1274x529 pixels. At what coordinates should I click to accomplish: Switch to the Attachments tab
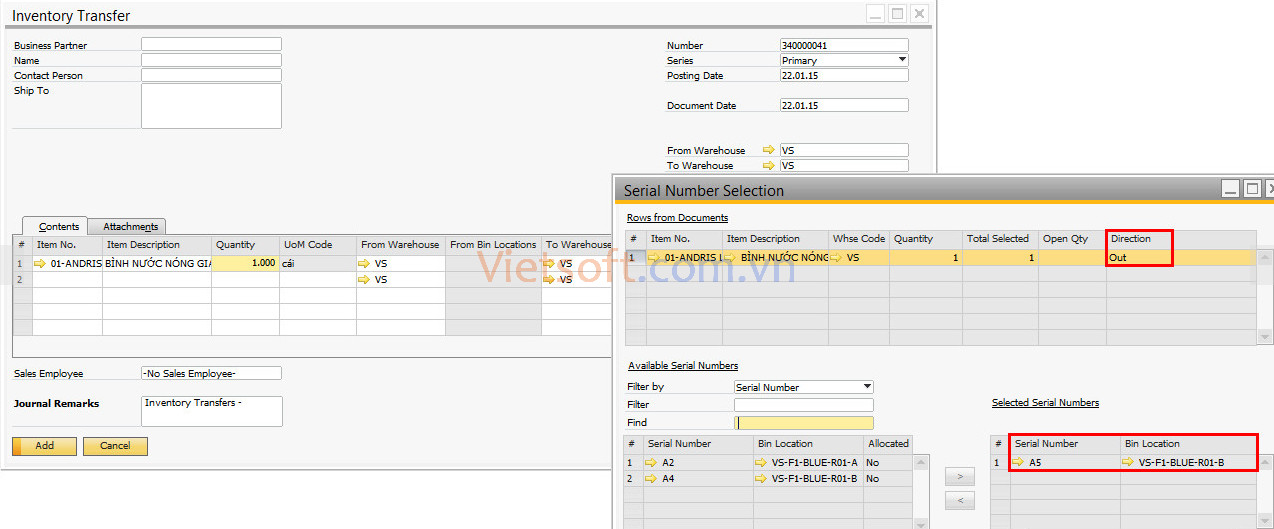pos(130,227)
